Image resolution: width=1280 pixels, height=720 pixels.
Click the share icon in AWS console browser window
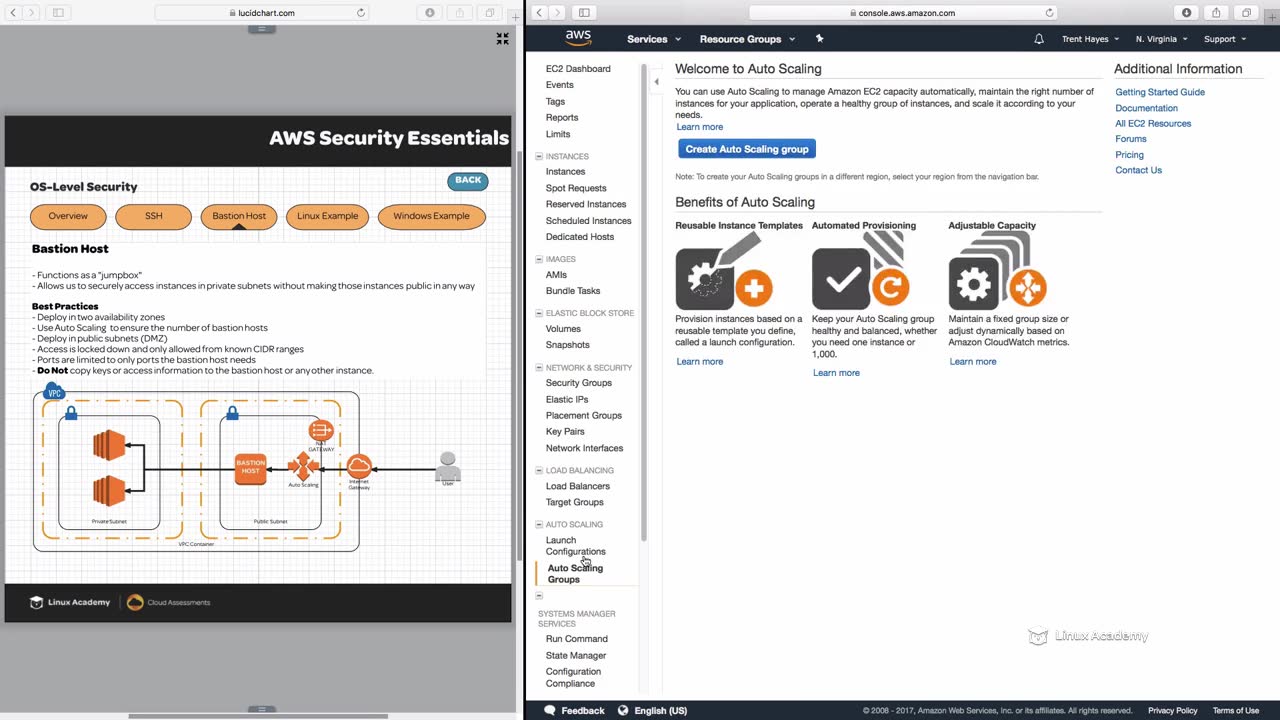(1216, 13)
